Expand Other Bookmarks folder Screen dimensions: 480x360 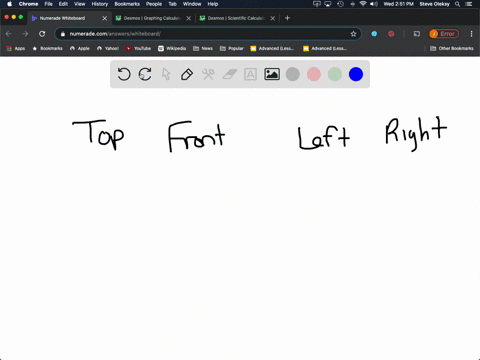pyautogui.click(x=452, y=48)
